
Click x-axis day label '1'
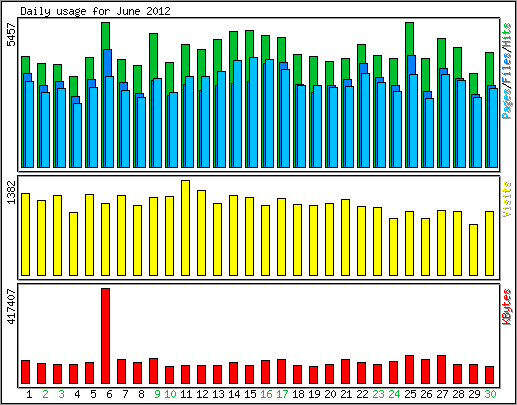tap(29, 394)
